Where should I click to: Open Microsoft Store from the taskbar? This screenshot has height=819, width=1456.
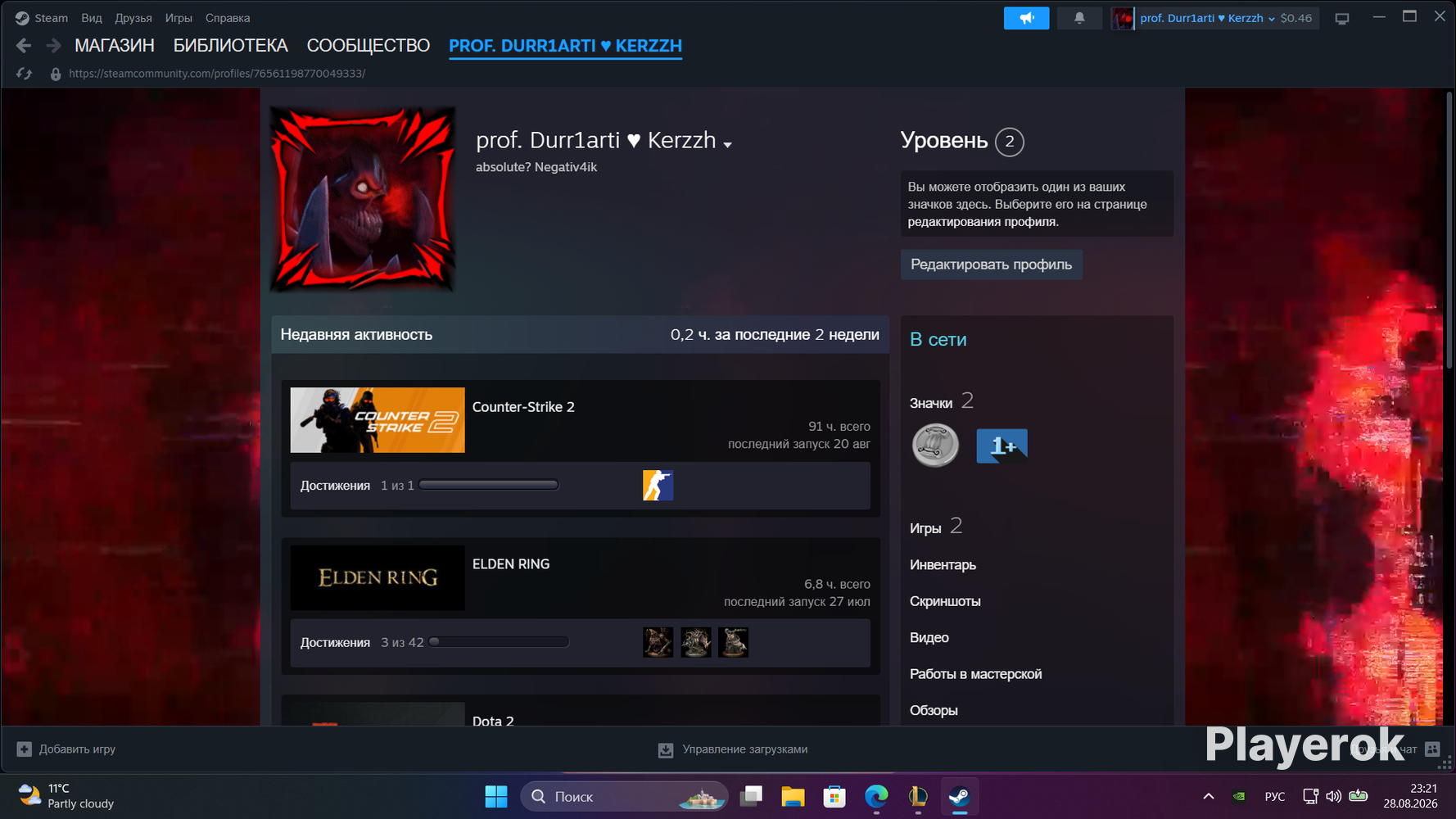[x=834, y=796]
